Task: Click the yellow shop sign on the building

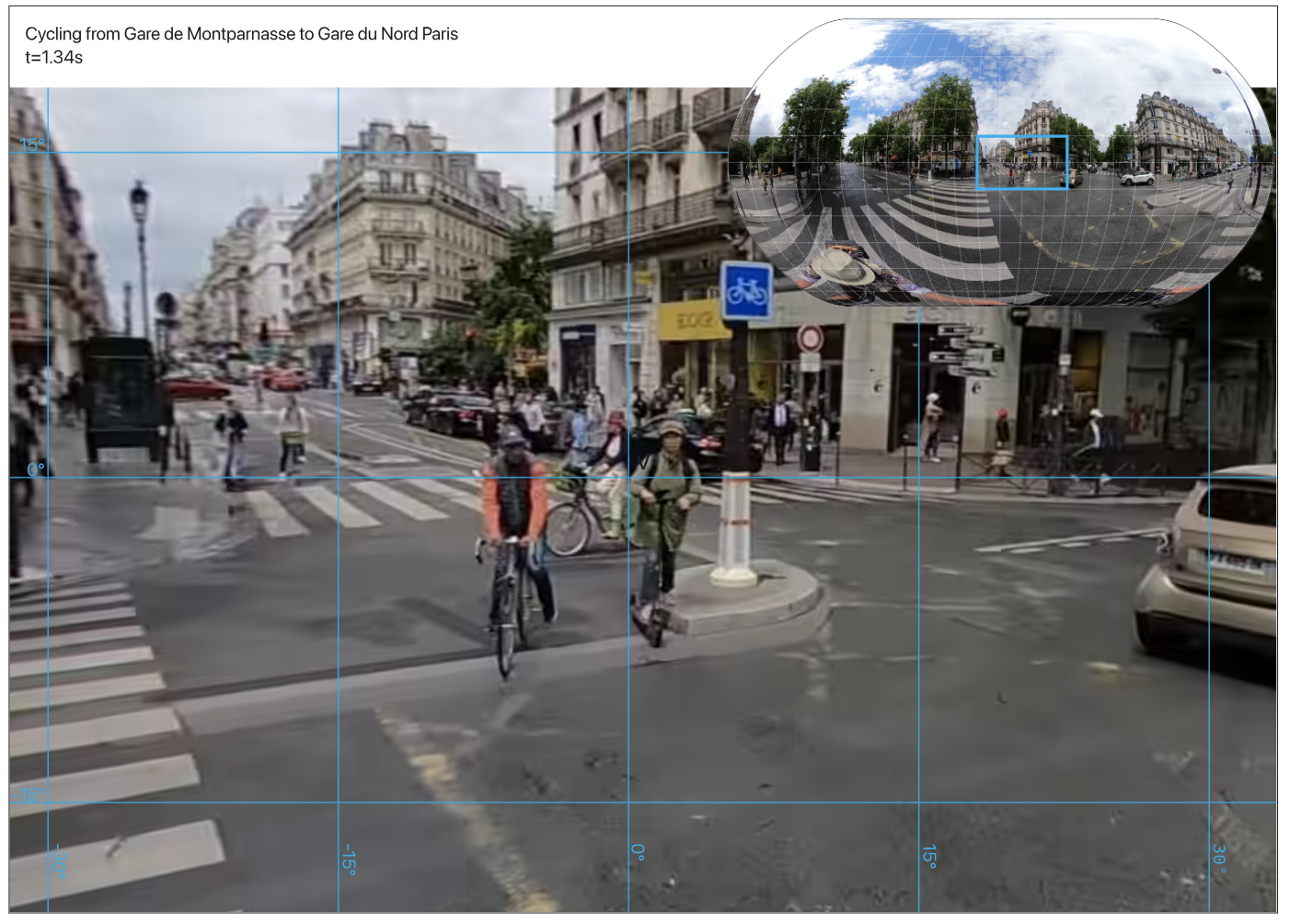Action: (x=691, y=320)
